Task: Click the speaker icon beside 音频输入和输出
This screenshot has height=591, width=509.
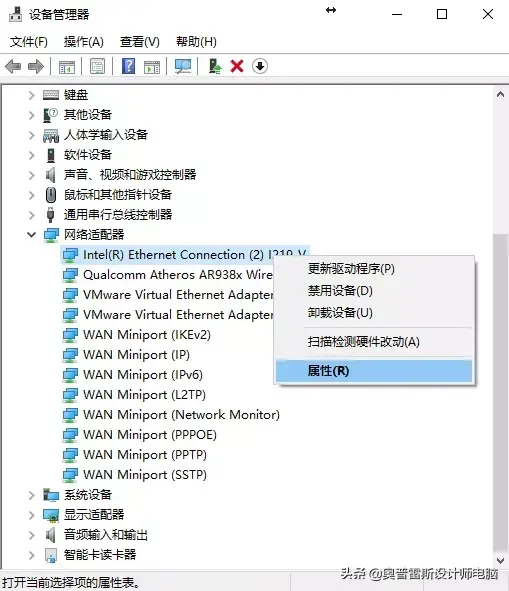Action: pyautogui.click(x=50, y=535)
